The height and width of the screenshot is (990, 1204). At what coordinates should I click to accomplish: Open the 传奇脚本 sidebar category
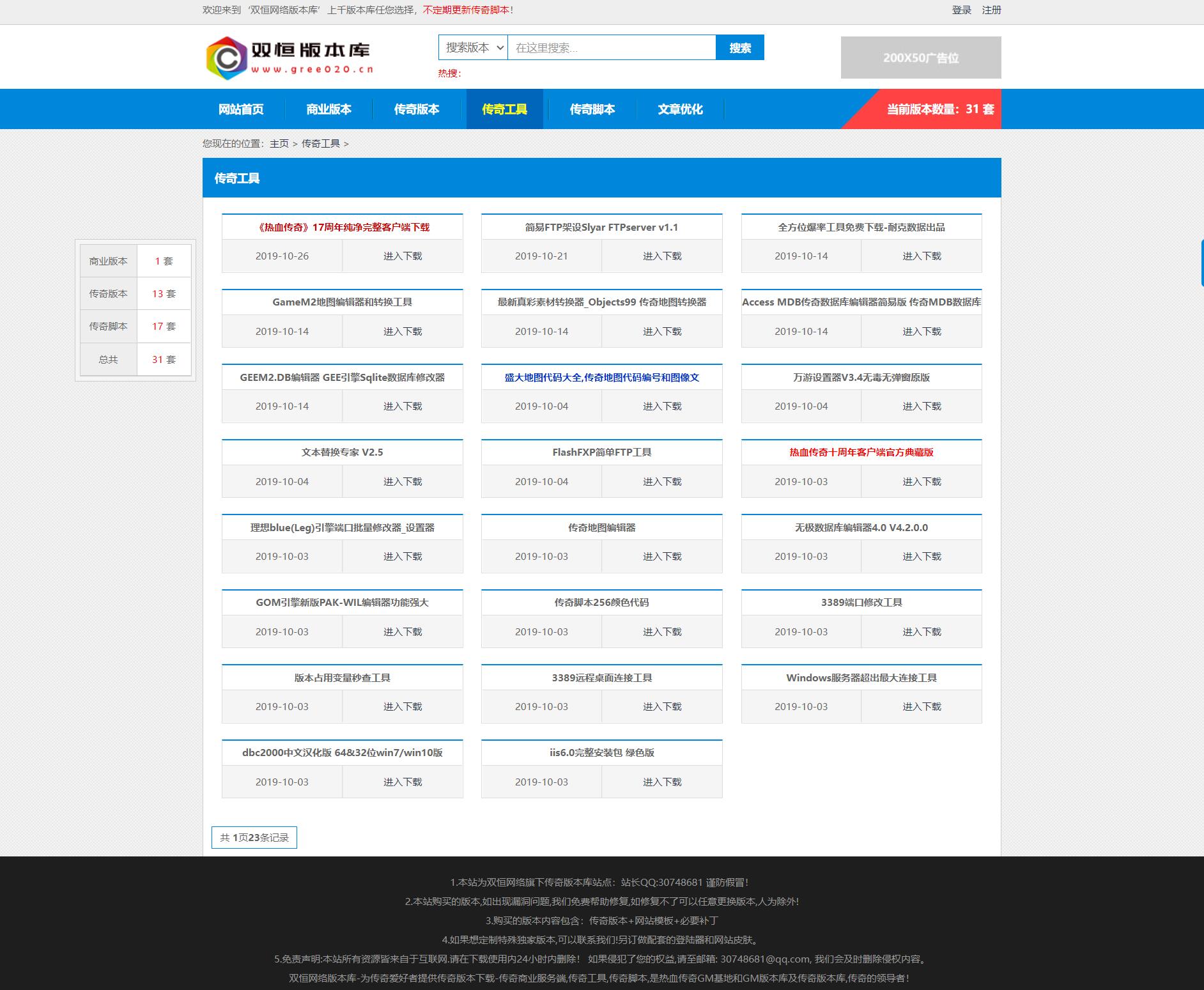point(108,327)
